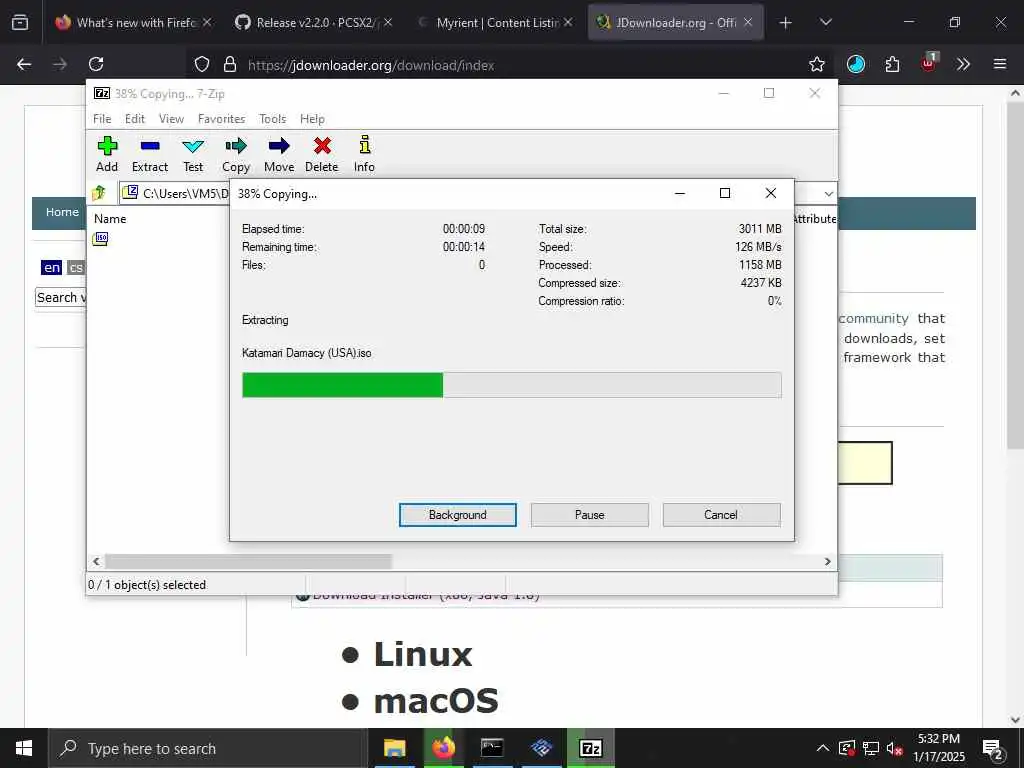Open the list all tabs dropdown
The width and height of the screenshot is (1024, 768).
(825, 23)
